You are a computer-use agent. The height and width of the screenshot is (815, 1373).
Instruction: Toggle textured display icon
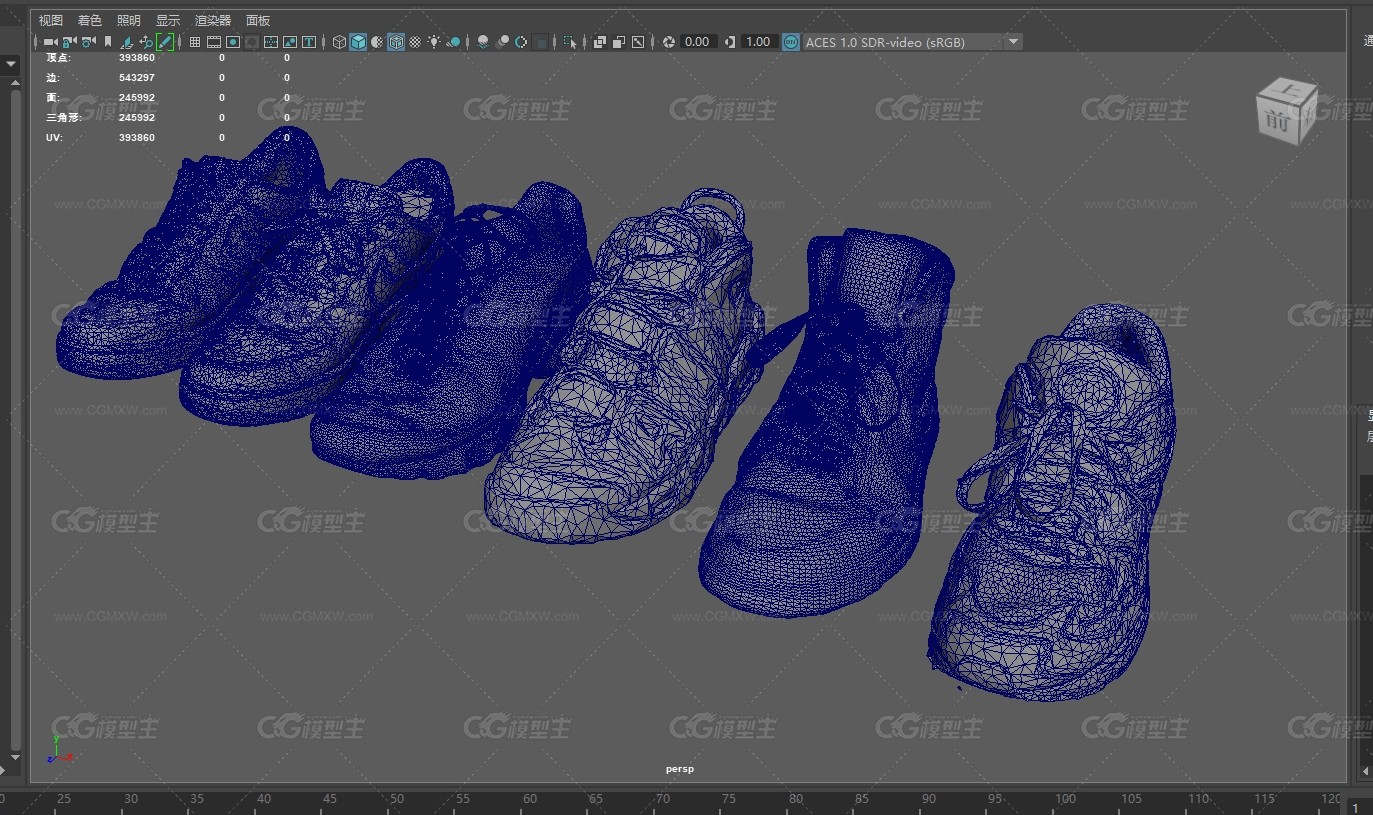[x=415, y=42]
